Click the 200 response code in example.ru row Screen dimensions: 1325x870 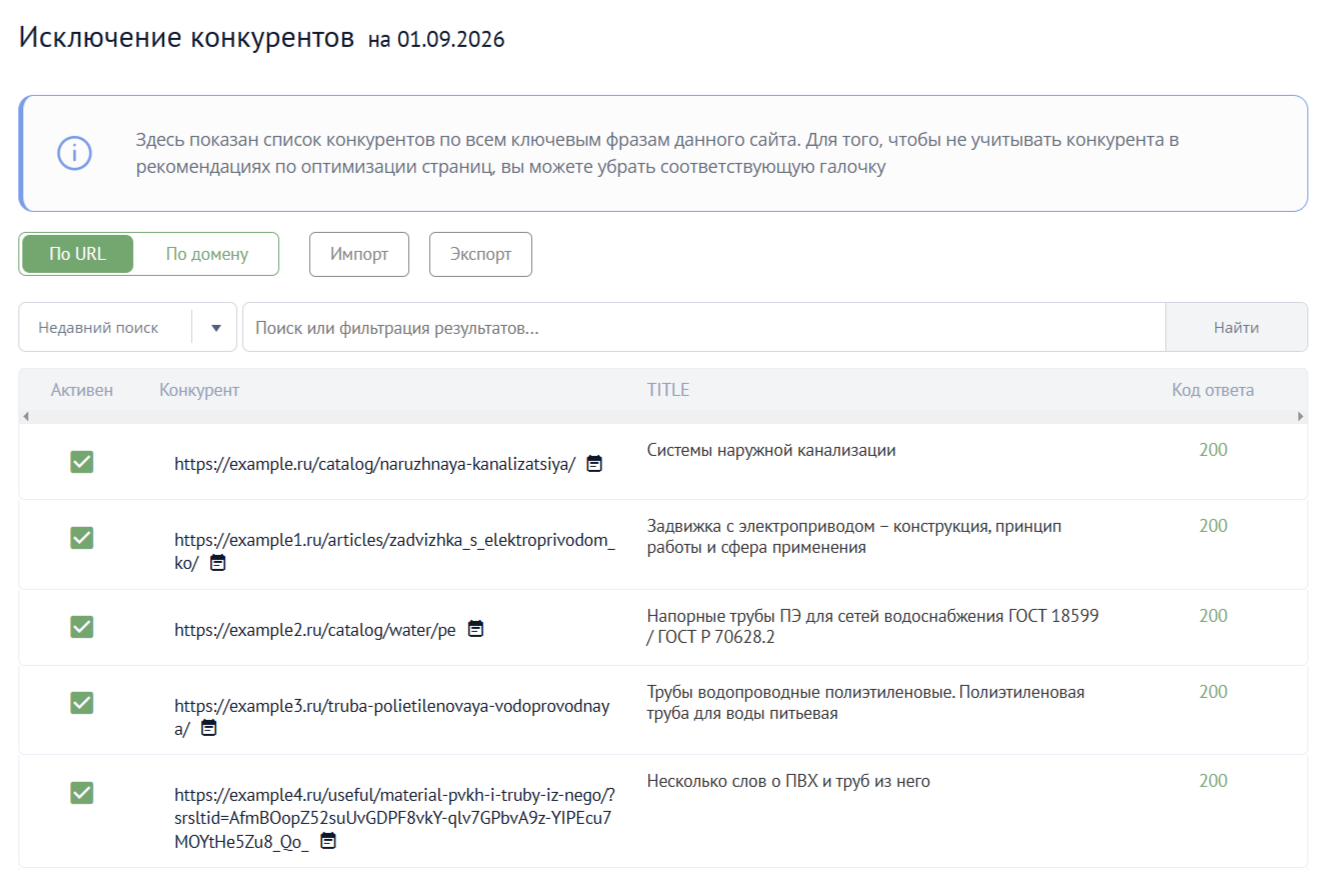click(1213, 450)
